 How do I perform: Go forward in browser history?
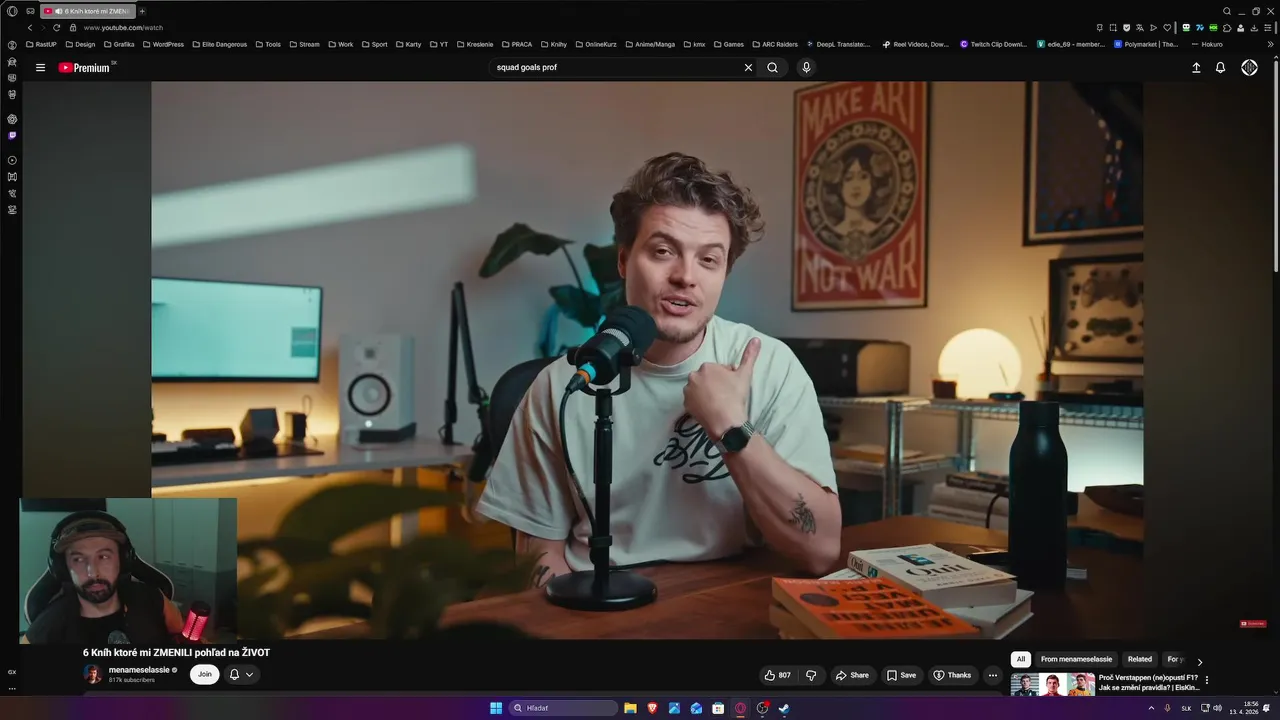[x=42, y=27]
